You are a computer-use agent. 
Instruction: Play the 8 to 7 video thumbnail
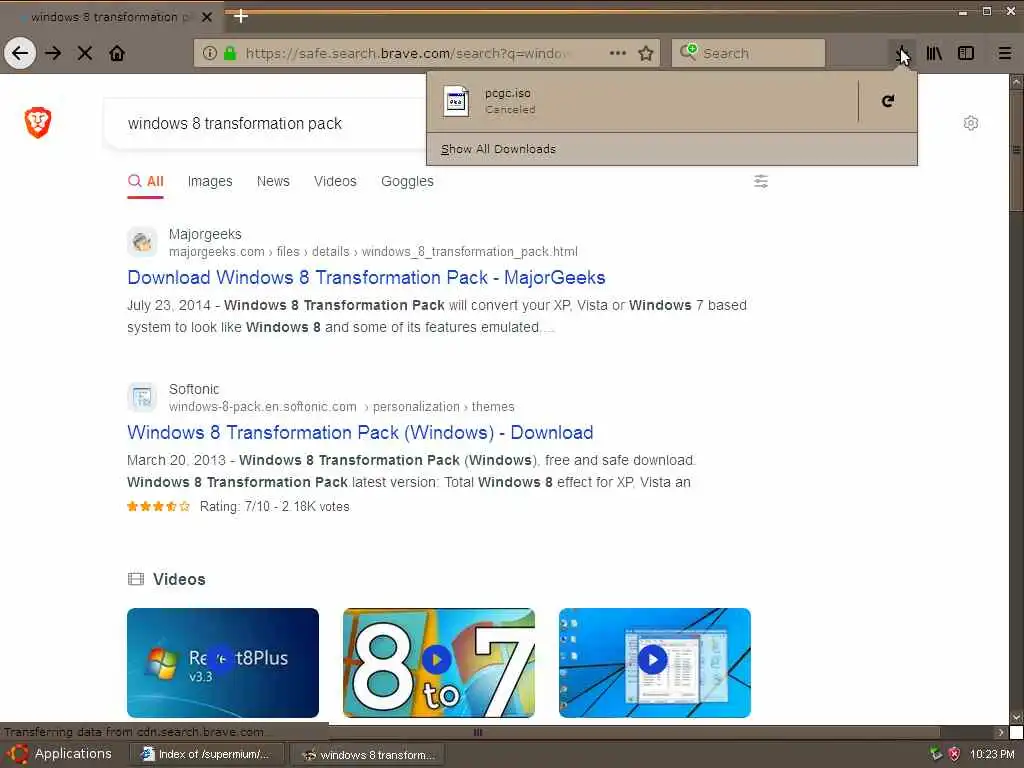click(439, 662)
